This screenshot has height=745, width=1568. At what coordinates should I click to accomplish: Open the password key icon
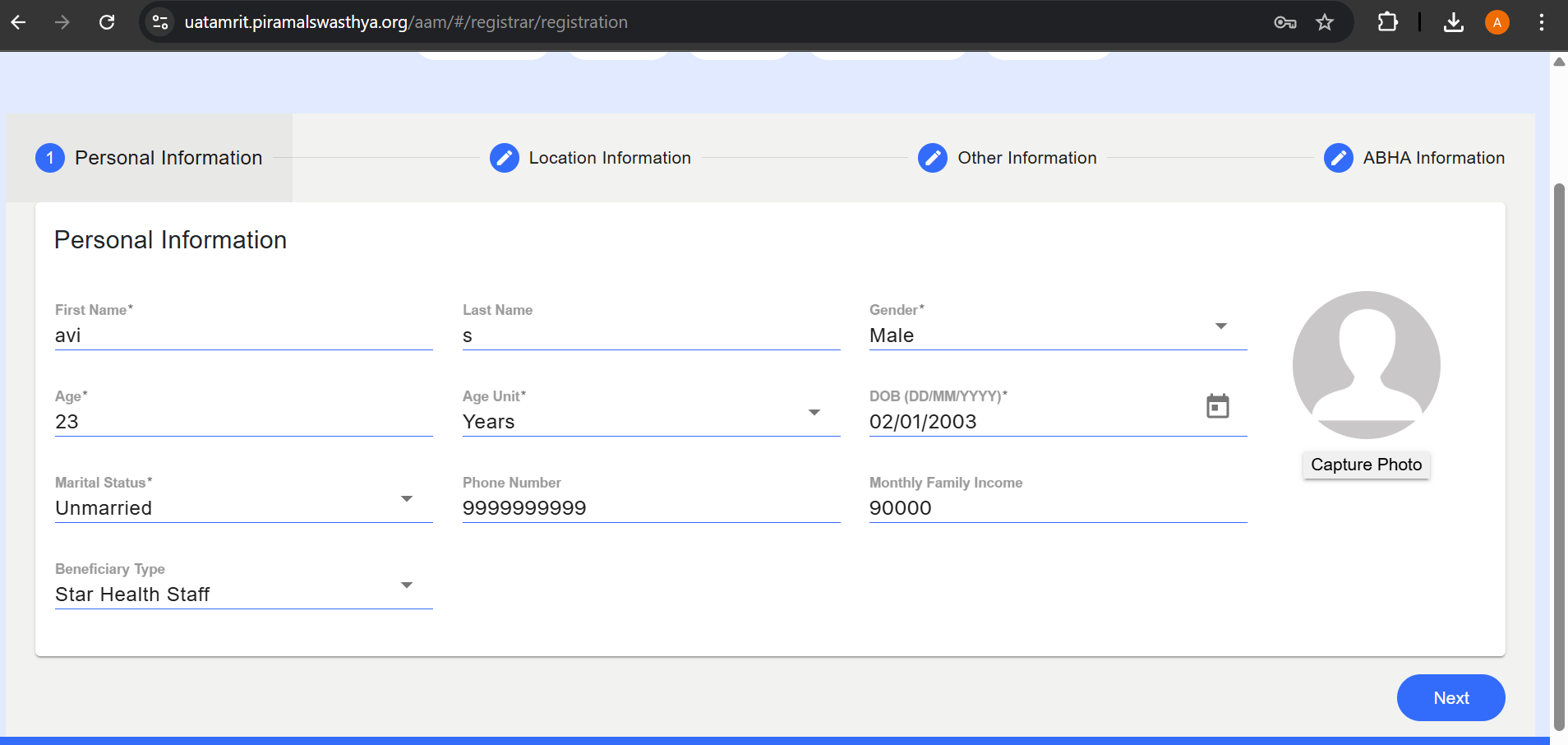1284,22
